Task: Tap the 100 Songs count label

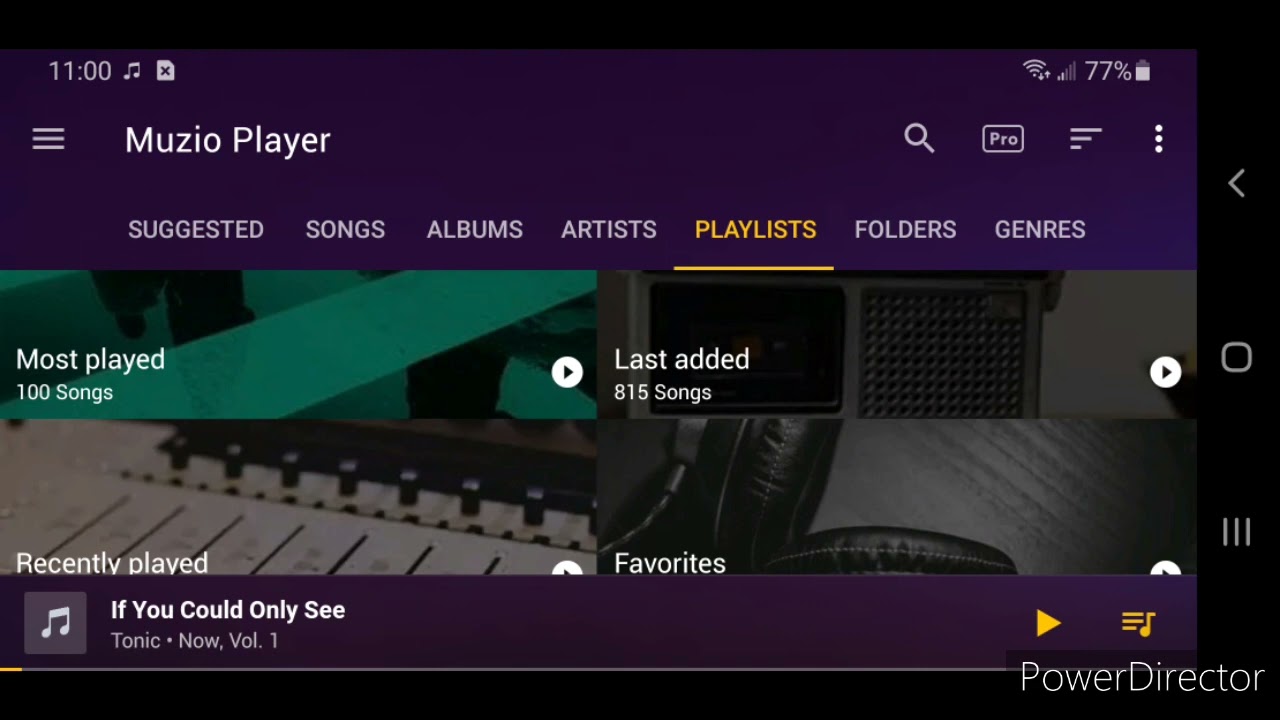Action: click(x=64, y=392)
